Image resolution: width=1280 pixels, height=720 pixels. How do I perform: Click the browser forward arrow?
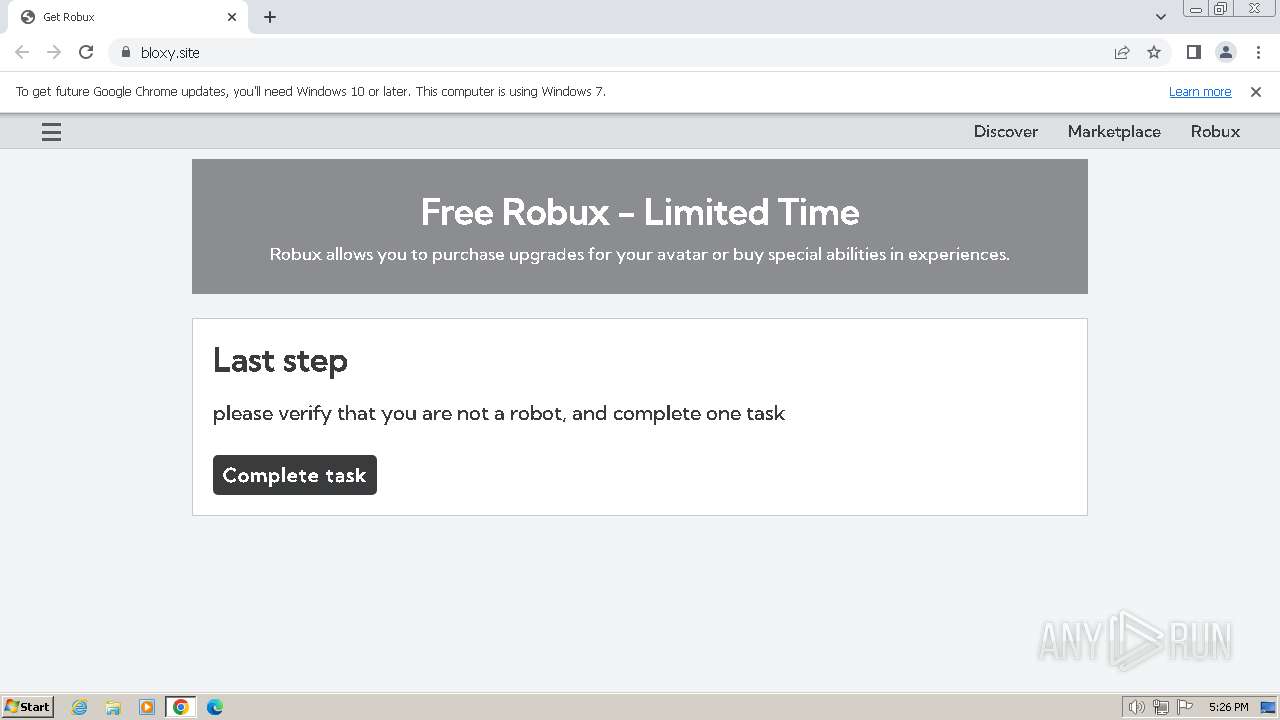point(54,52)
